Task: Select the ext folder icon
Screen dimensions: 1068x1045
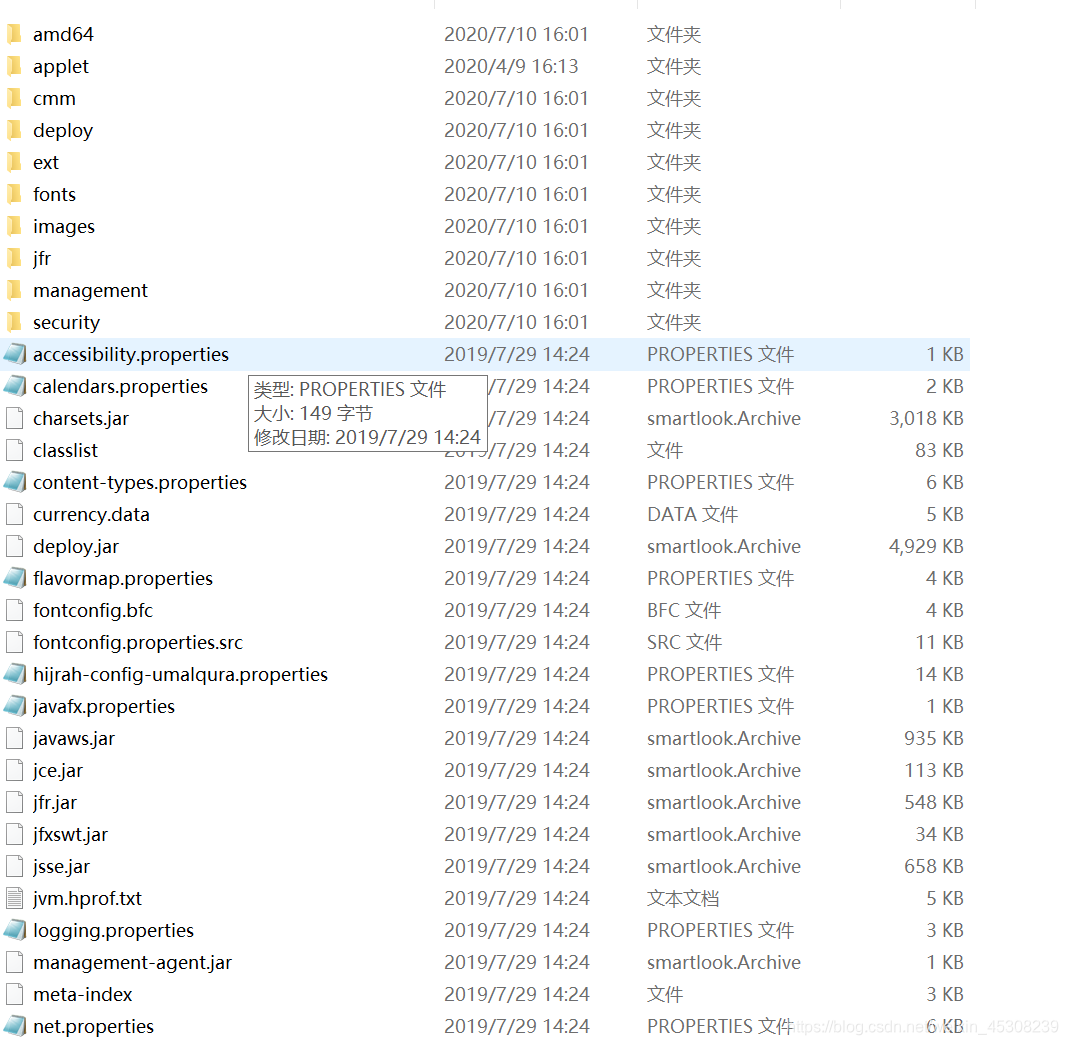Action: point(14,162)
